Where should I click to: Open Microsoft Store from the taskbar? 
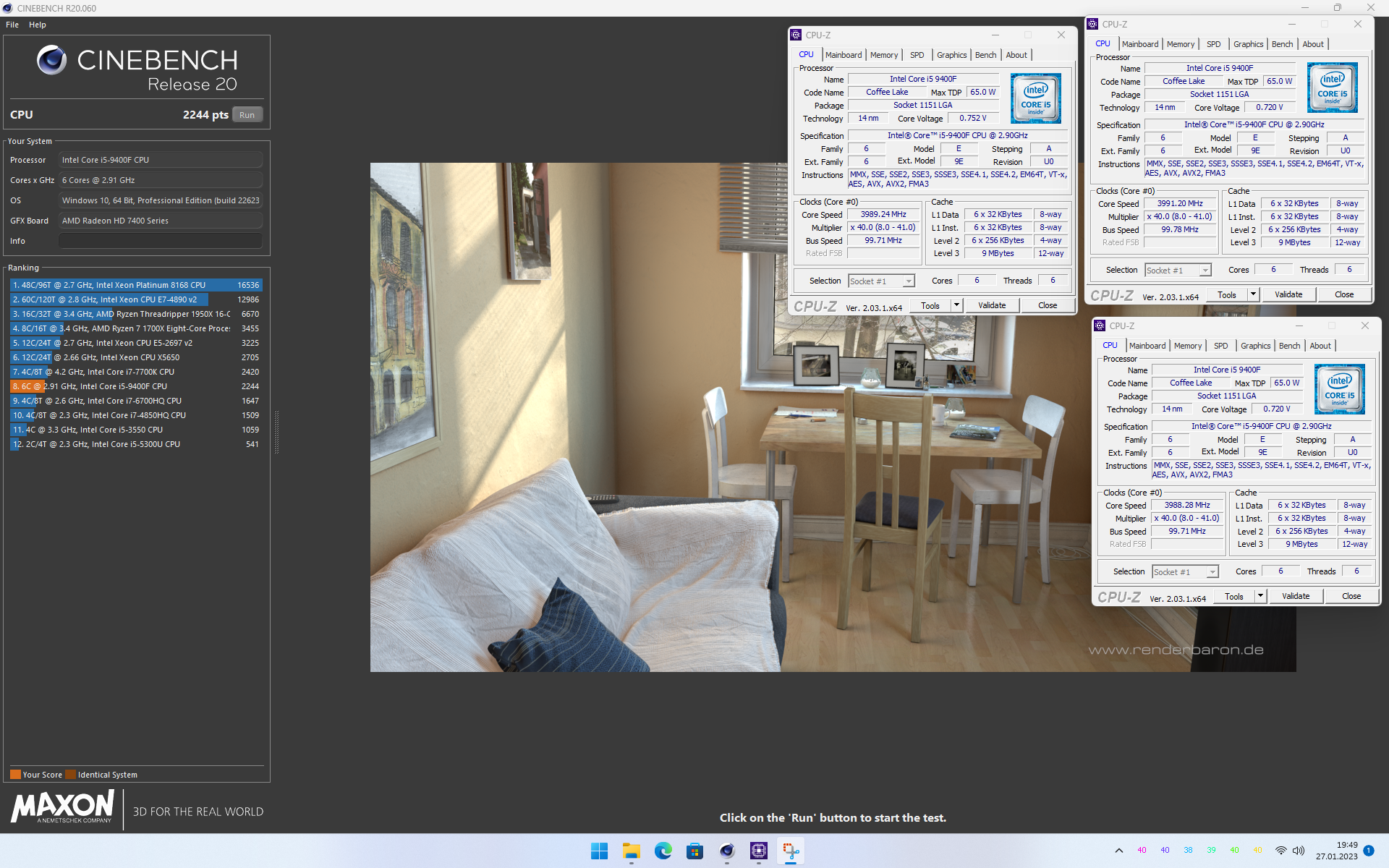(x=695, y=851)
